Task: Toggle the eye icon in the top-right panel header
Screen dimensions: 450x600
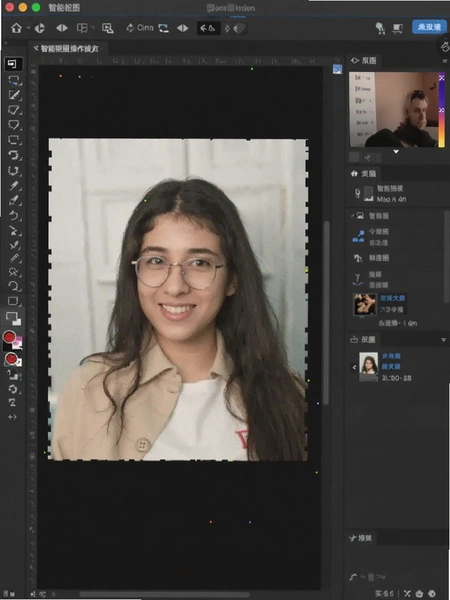Action: (x=355, y=60)
